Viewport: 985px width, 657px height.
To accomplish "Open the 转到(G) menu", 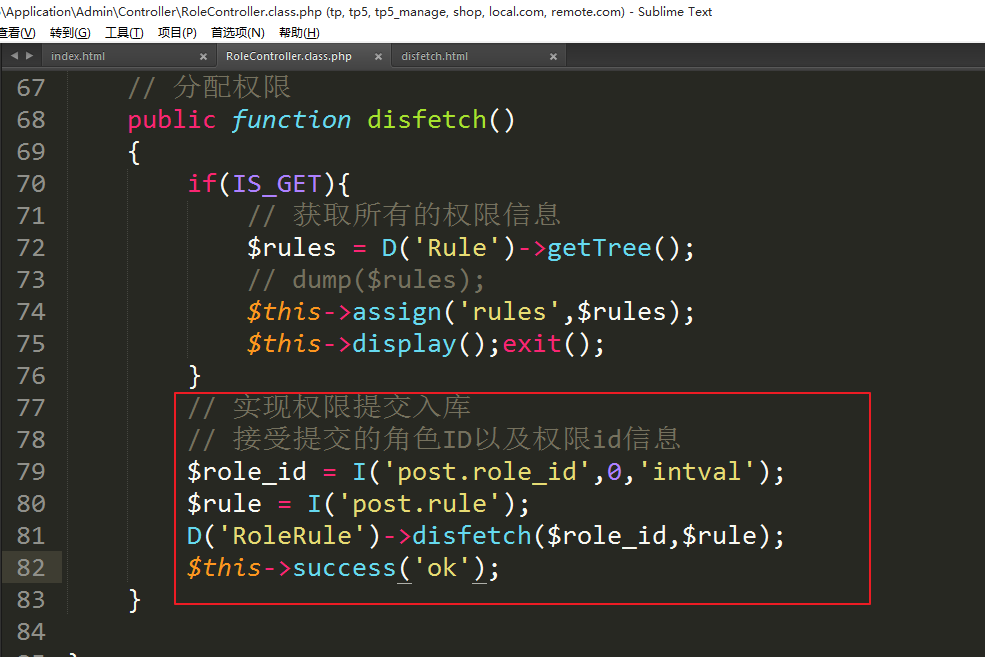I will click(69, 33).
